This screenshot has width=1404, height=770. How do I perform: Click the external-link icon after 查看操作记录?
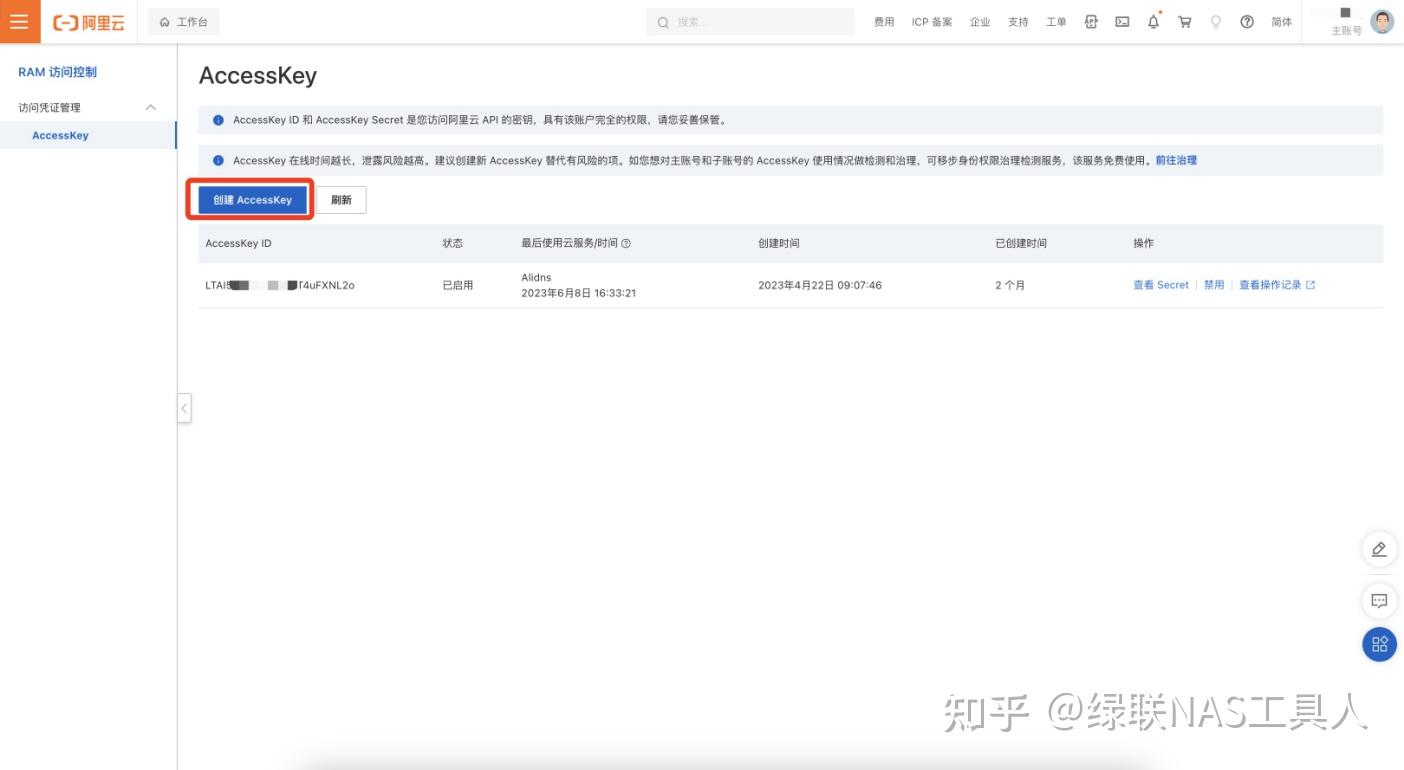click(x=1311, y=285)
